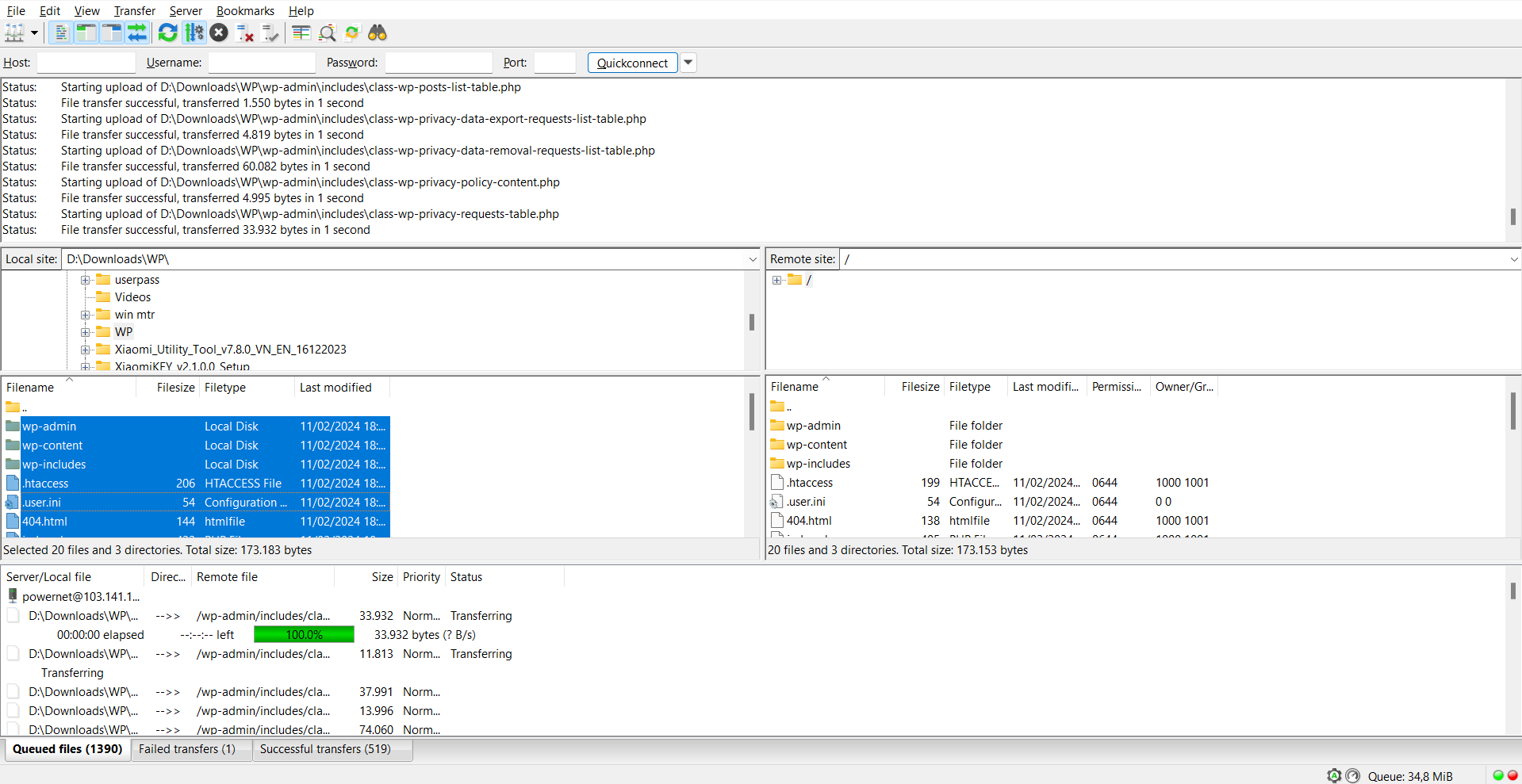This screenshot has width=1522, height=784.
Task: Open the Quickconnect history dropdown arrow
Action: click(688, 63)
